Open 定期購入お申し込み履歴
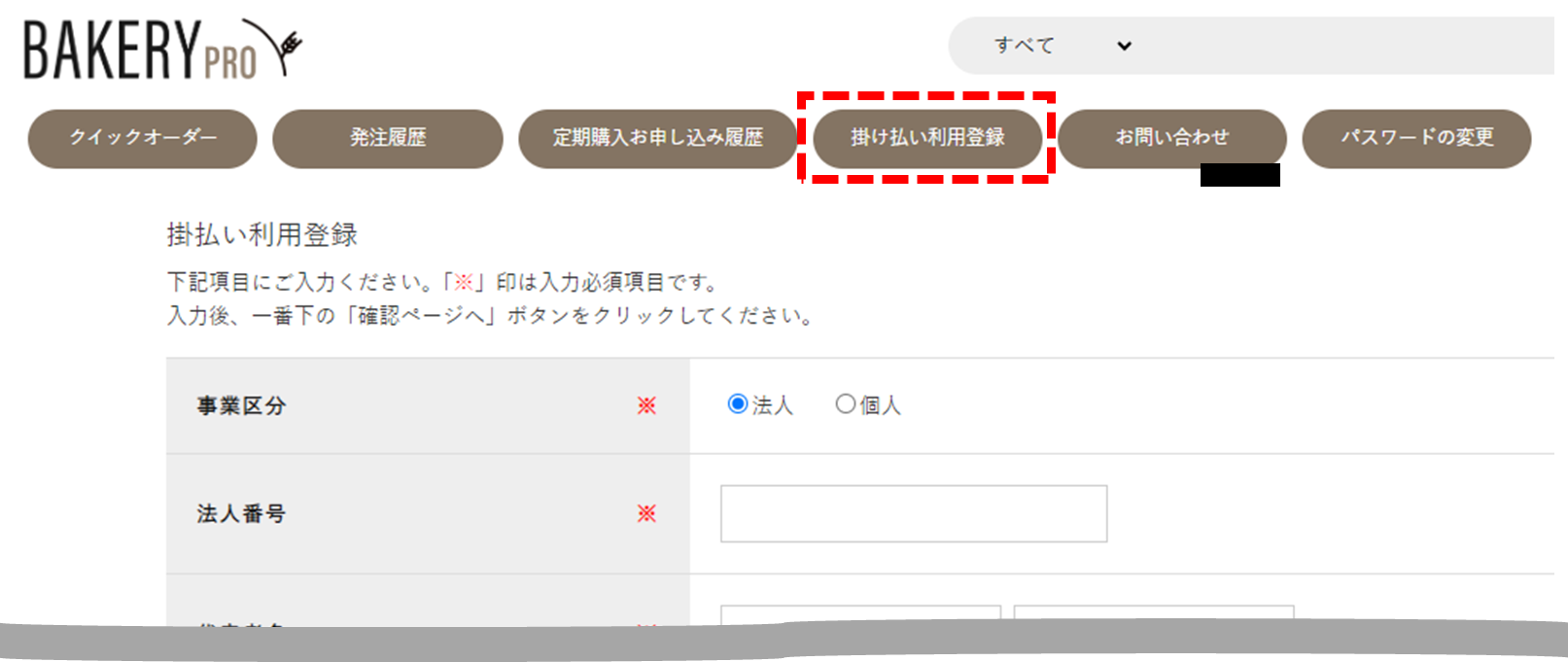Image resolution: width=1568 pixels, height=662 pixels. (658, 138)
